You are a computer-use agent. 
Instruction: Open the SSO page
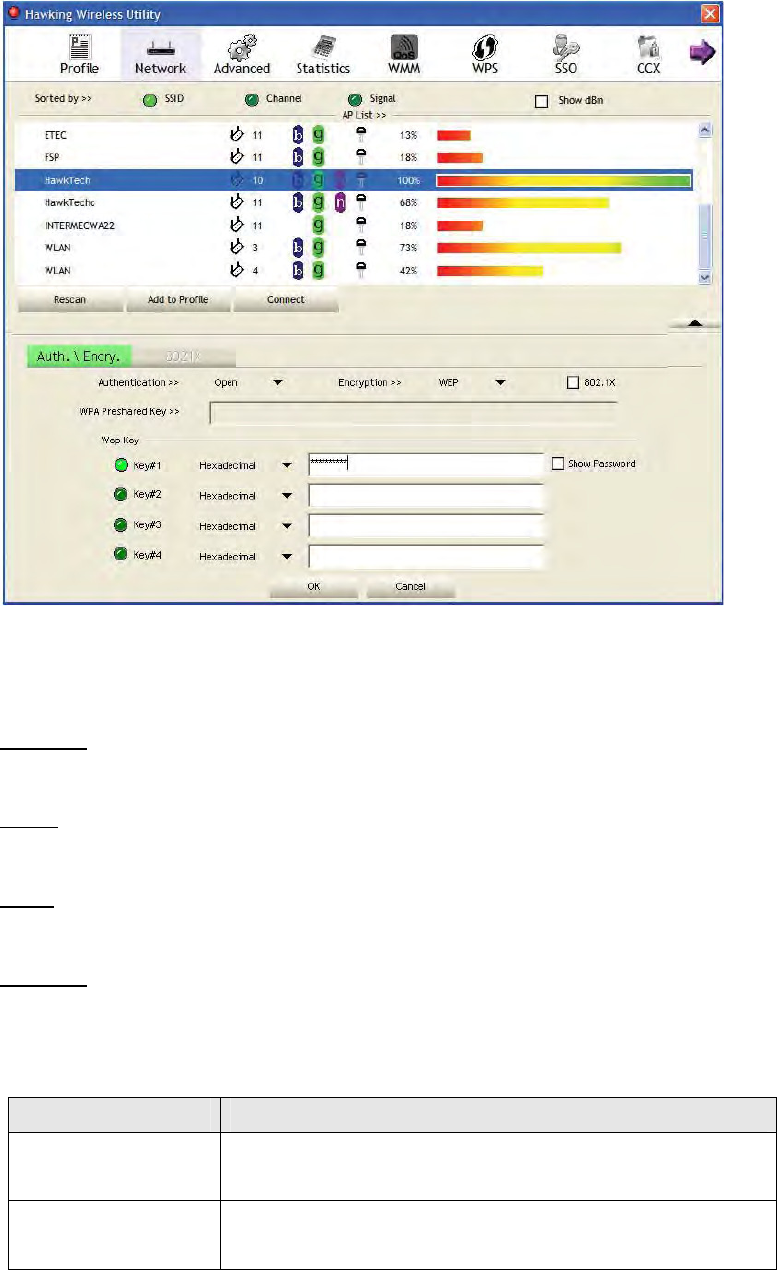coord(567,54)
